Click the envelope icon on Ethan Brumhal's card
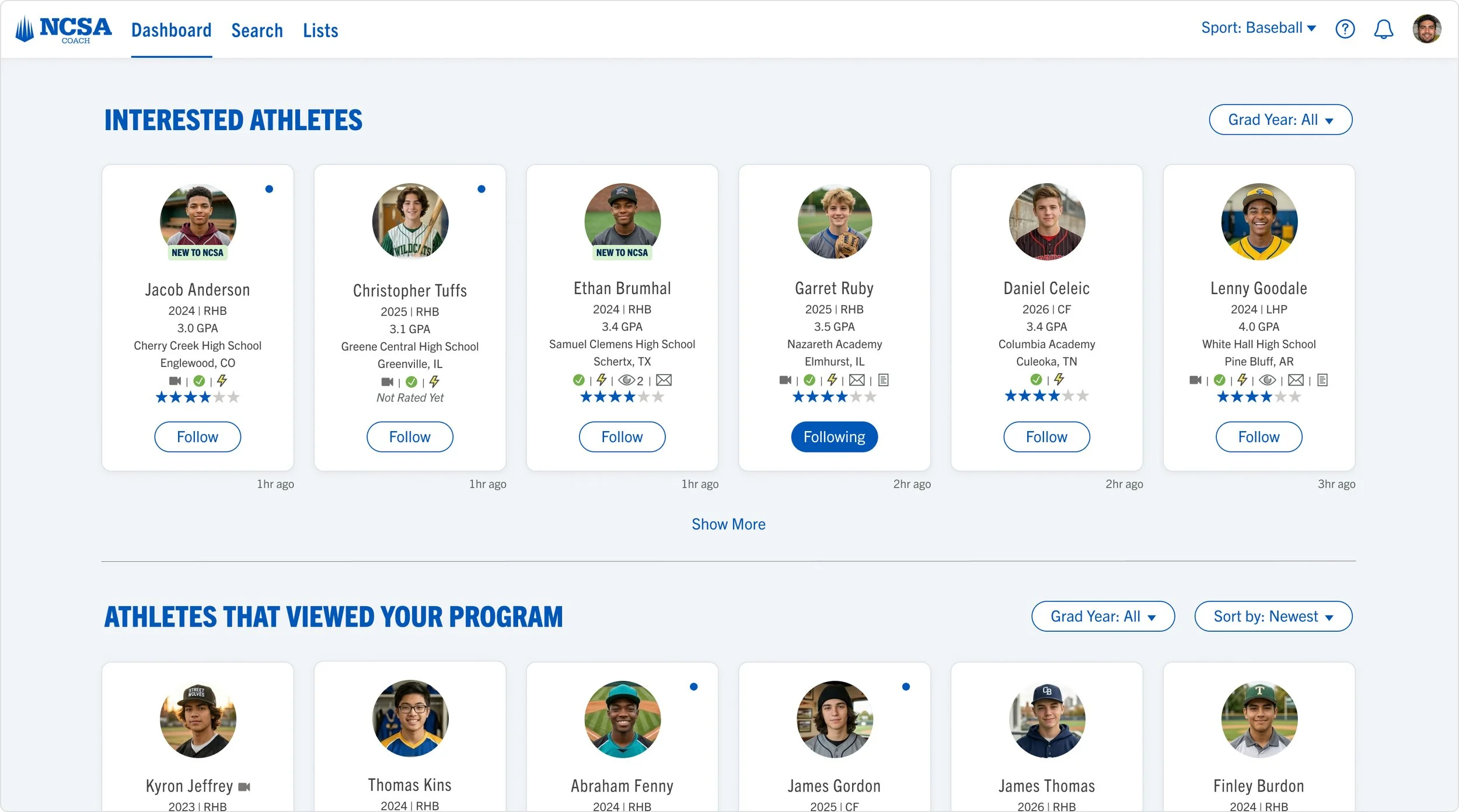1459x812 pixels. pos(664,380)
